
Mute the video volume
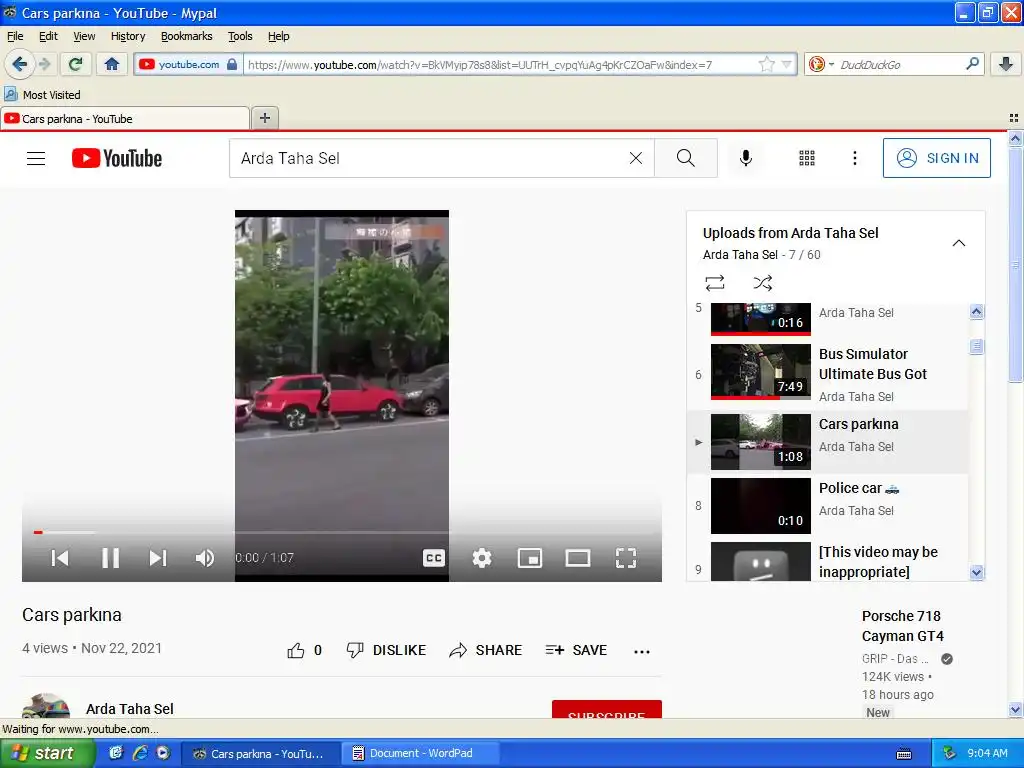tap(204, 558)
